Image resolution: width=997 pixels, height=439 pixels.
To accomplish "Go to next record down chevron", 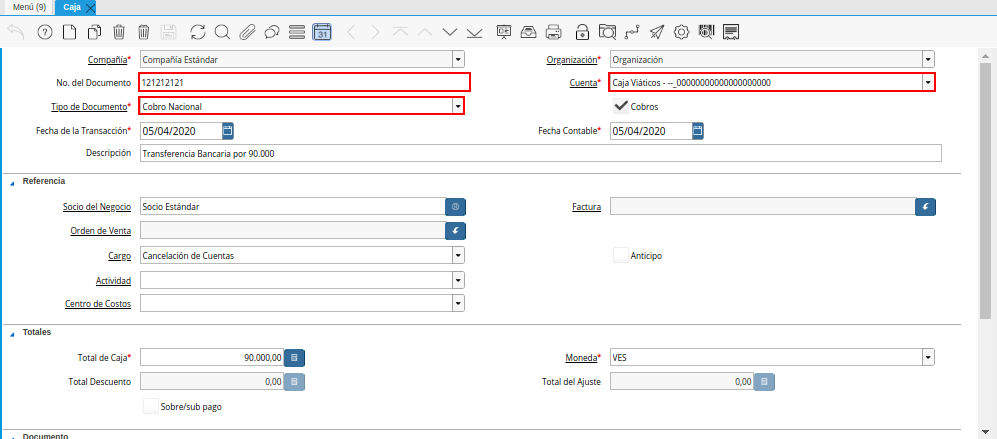I will (450, 32).
